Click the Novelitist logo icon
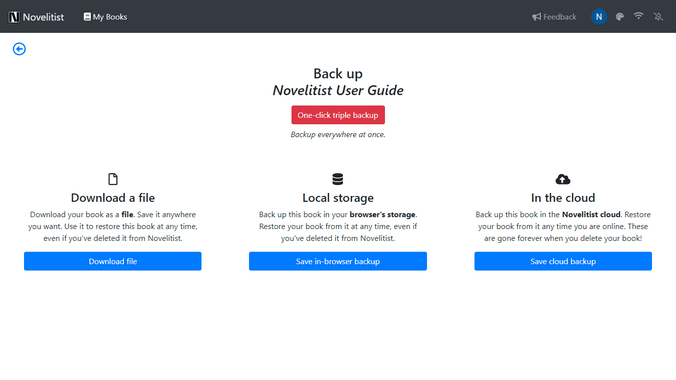 pos(14,17)
